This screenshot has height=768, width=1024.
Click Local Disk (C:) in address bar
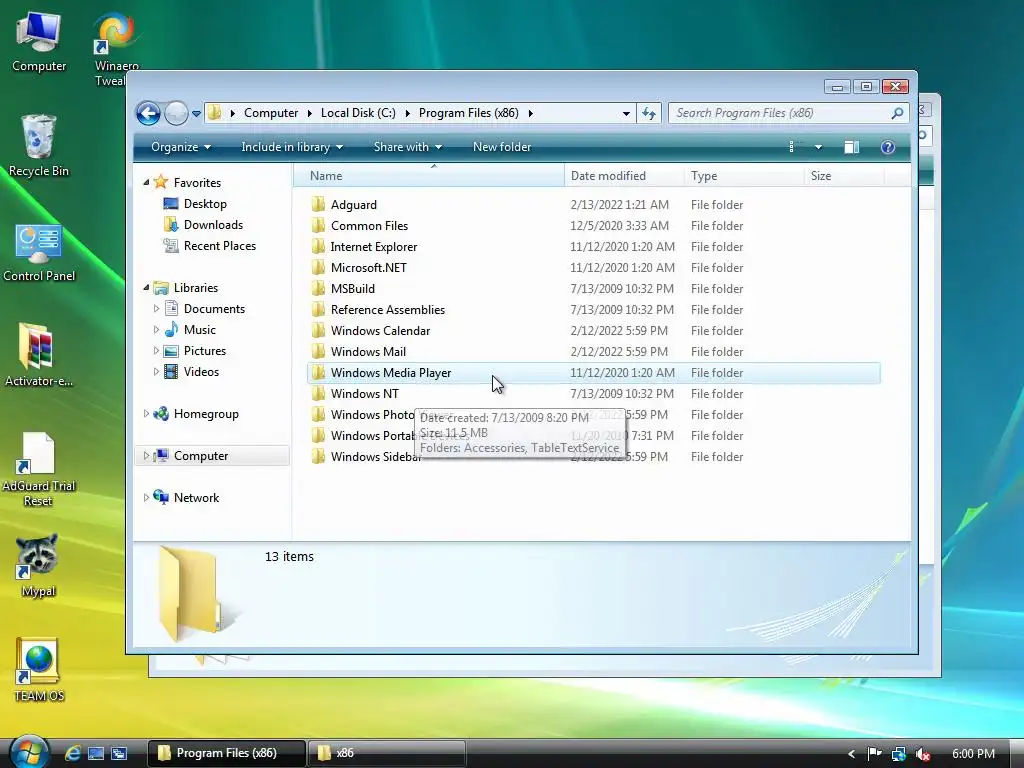click(x=358, y=113)
